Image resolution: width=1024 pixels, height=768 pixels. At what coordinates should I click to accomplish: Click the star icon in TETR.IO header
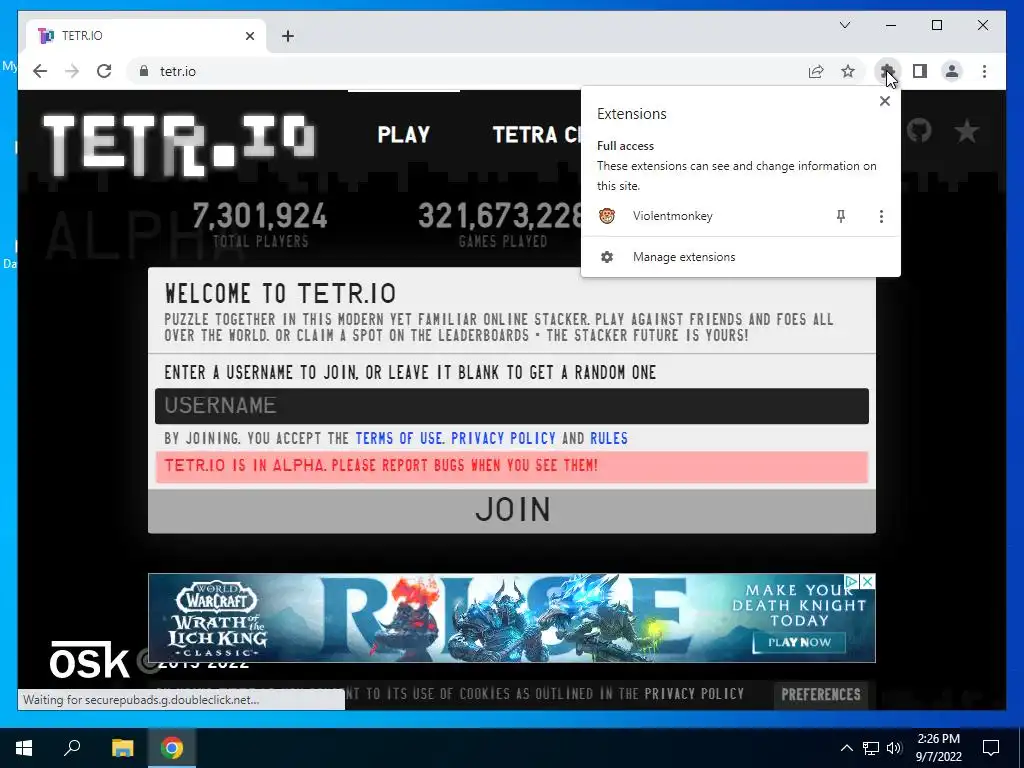[x=967, y=131]
